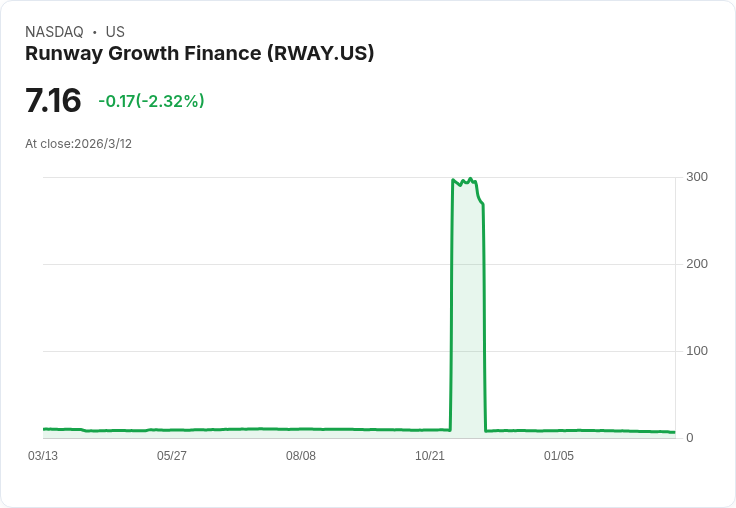Open the Runway Growth Finance (RWAY.US) title
Viewport: 736px width, 508px height.
[x=199, y=53]
